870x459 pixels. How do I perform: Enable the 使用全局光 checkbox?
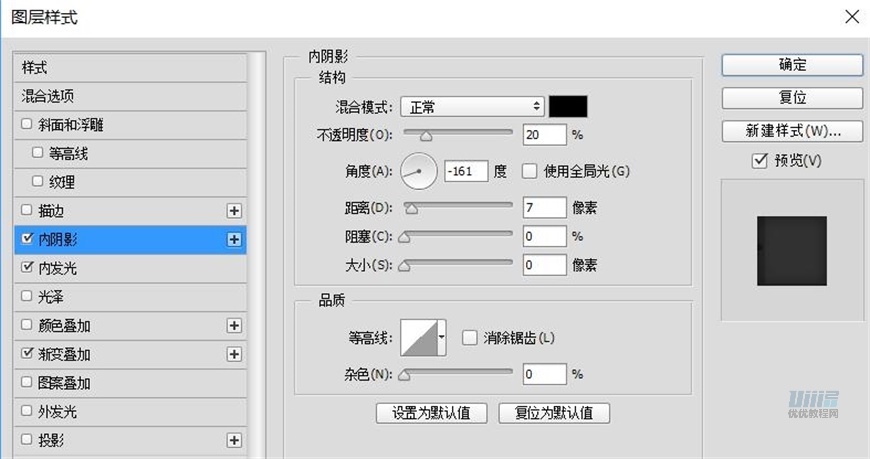click(x=529, y=171)
